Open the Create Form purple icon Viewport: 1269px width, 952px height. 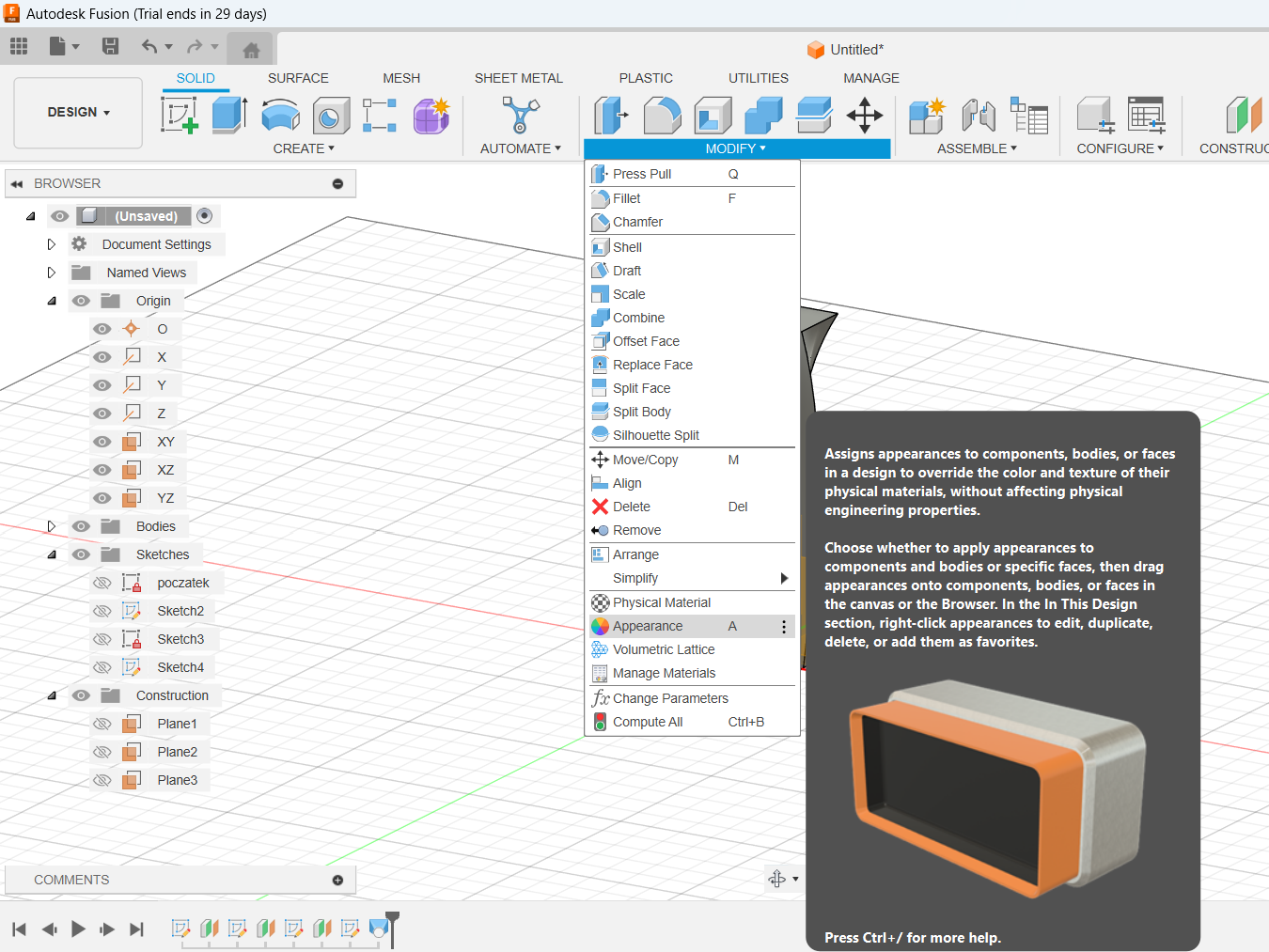click(431, 116)
